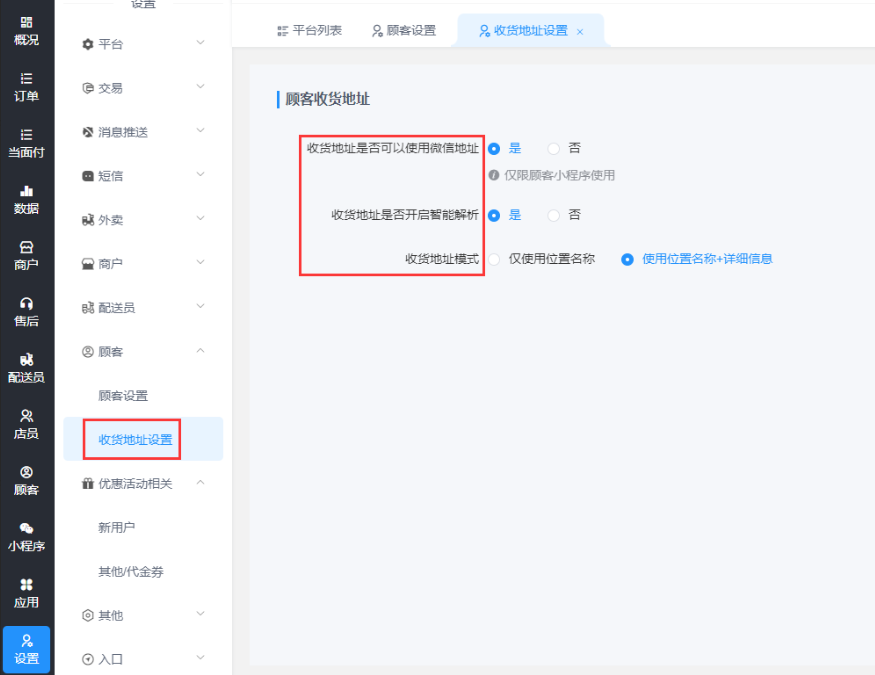
Task: Open 其他/代金券 submenu item
Action: pyautogui.click(x=131, y=572)
